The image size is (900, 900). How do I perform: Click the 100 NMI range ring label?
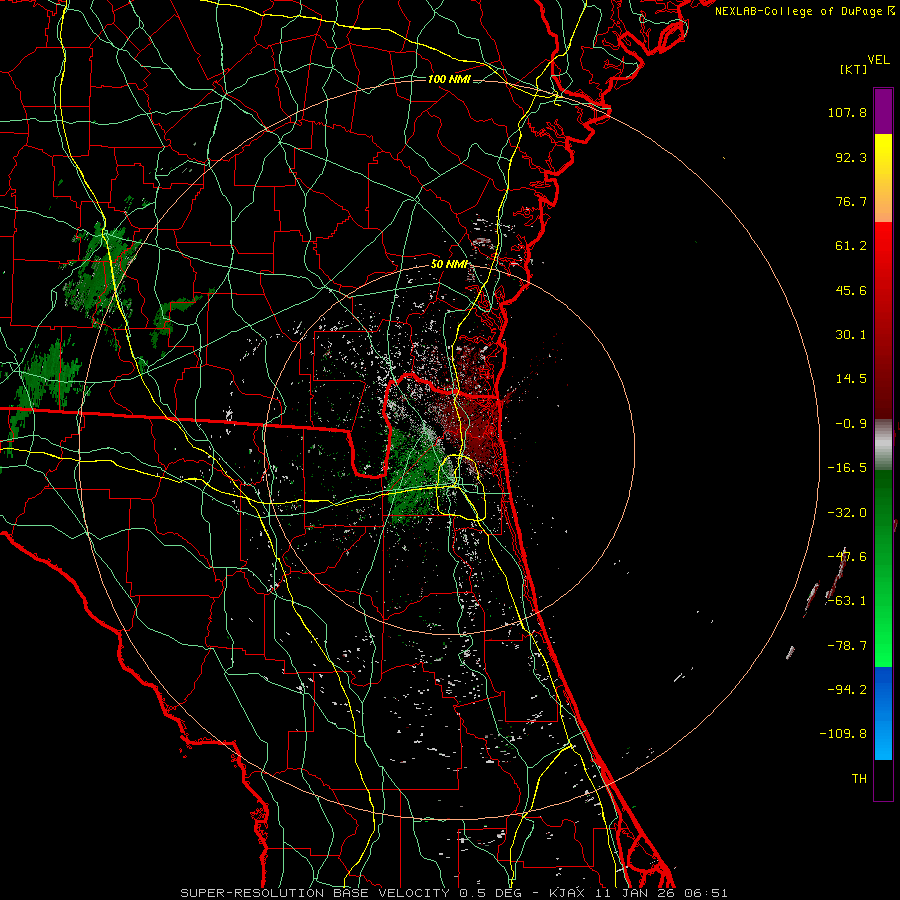click(449, 79)
